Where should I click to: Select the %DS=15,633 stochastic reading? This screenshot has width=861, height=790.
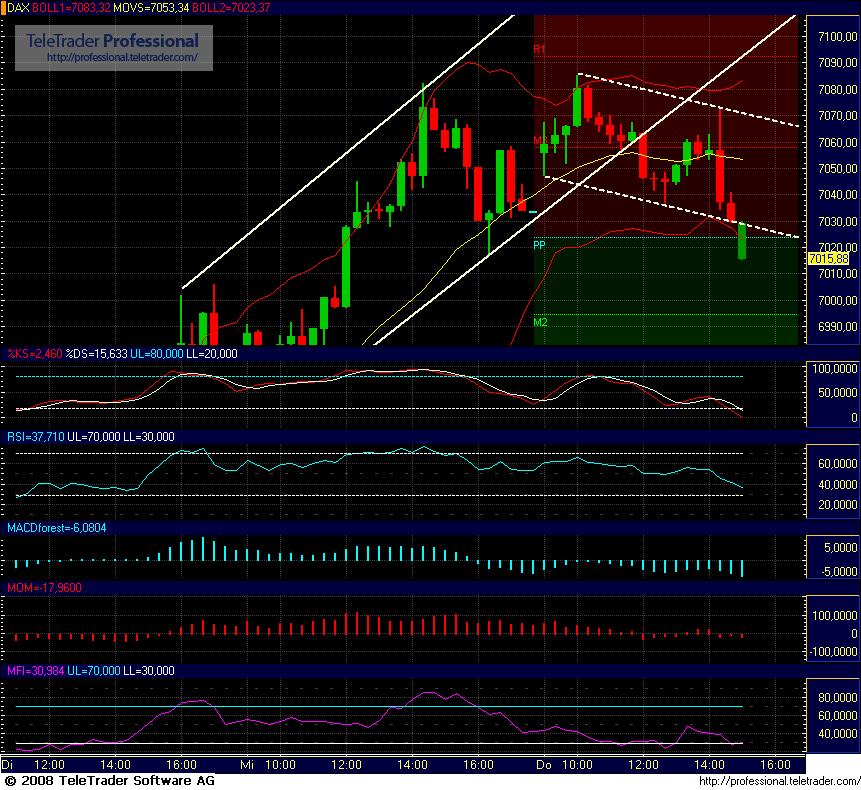pyautogui.click(x=96, y=354)
